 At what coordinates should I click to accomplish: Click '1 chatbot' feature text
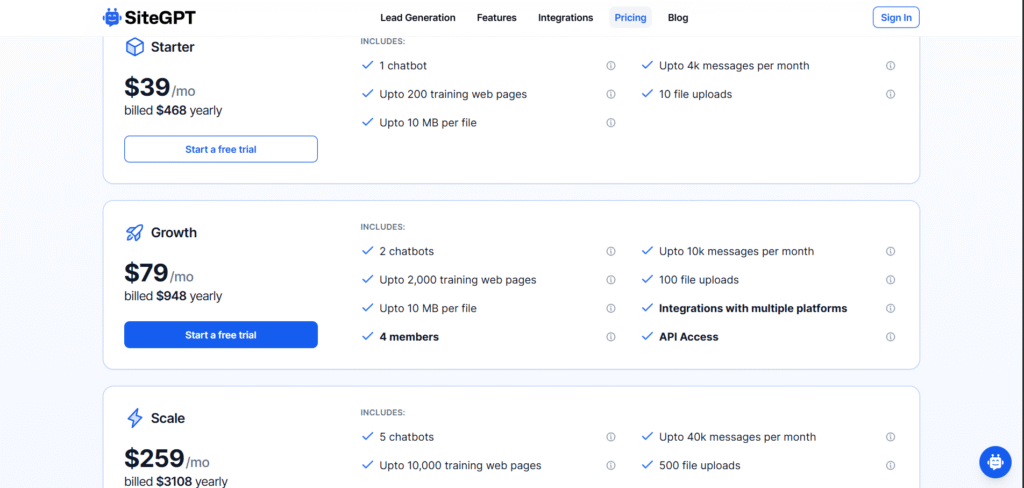403,65
